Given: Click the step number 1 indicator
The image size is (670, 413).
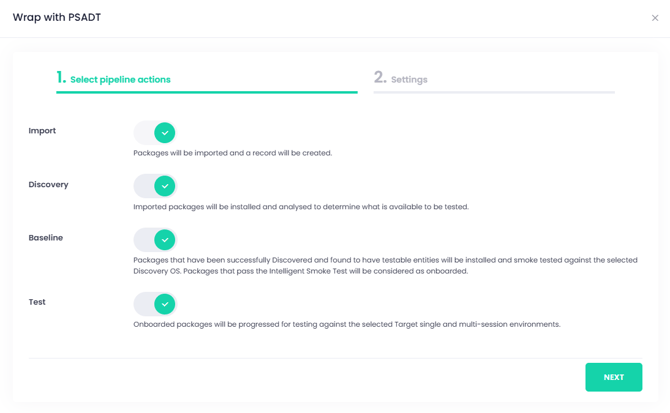Looking at the screenshot, I should (61, 78).
